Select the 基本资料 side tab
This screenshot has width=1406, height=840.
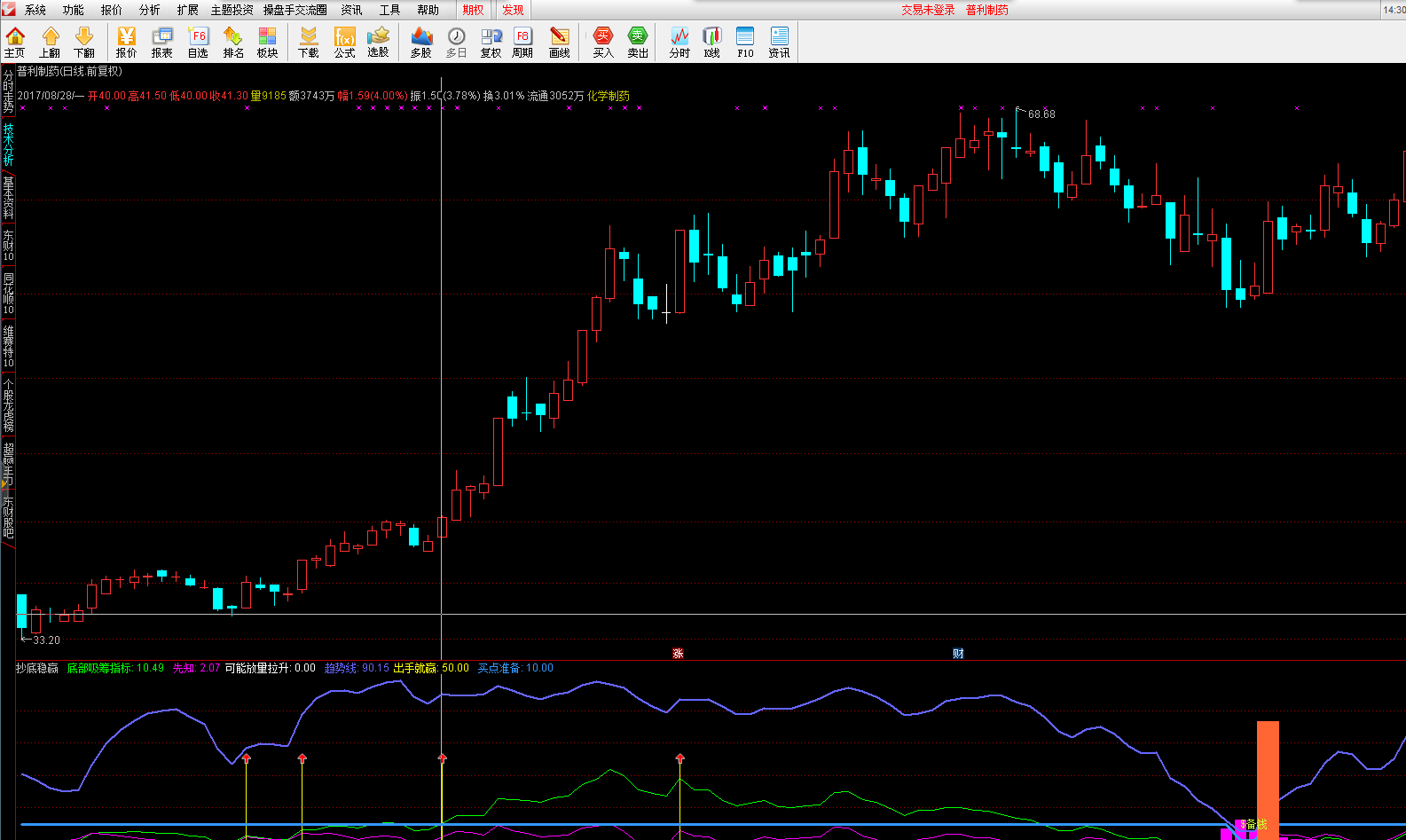tap(8, 197)
